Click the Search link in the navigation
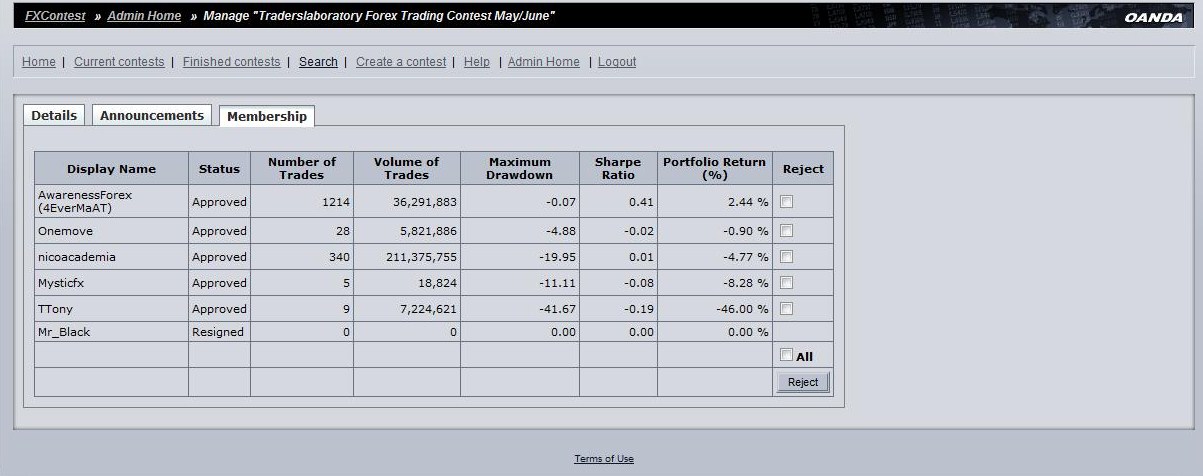Viewport: 1203px width, 476px height. pos(318,62)
